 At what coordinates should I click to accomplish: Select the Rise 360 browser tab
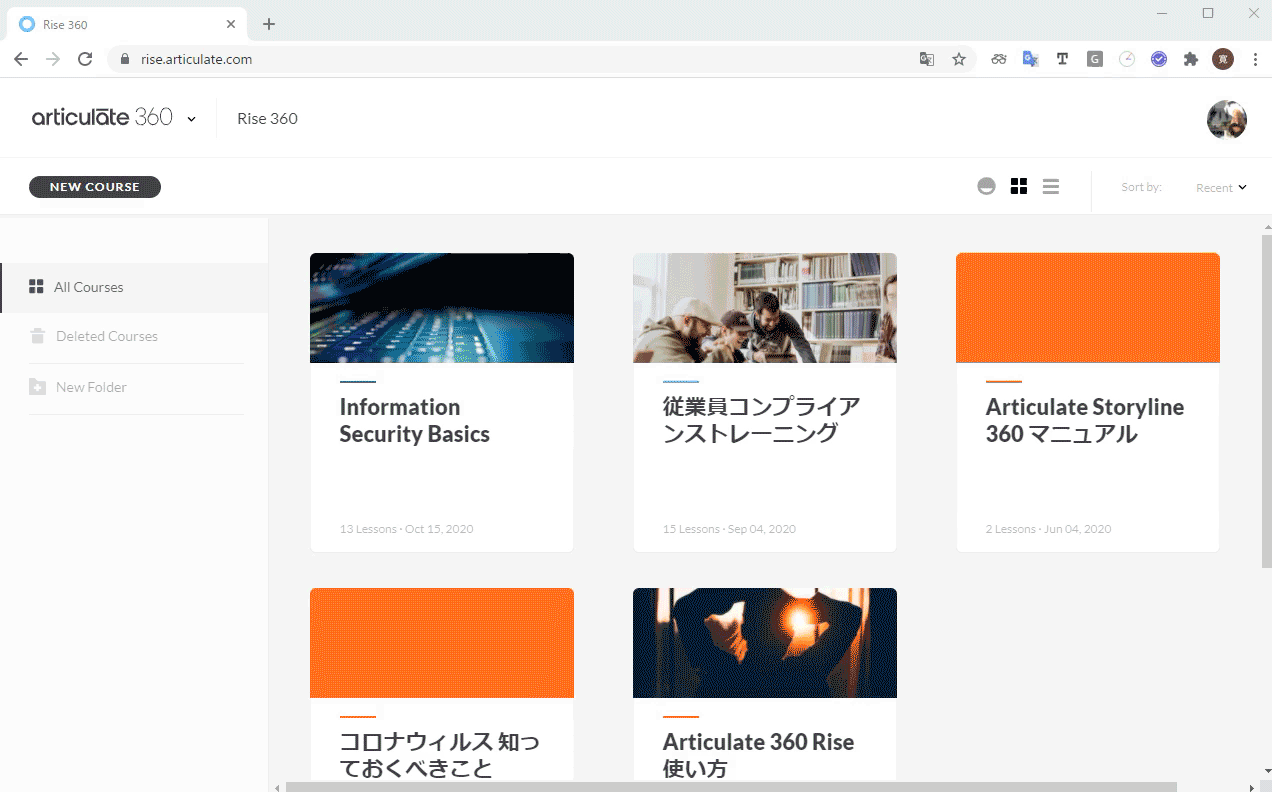pos(127,24)
